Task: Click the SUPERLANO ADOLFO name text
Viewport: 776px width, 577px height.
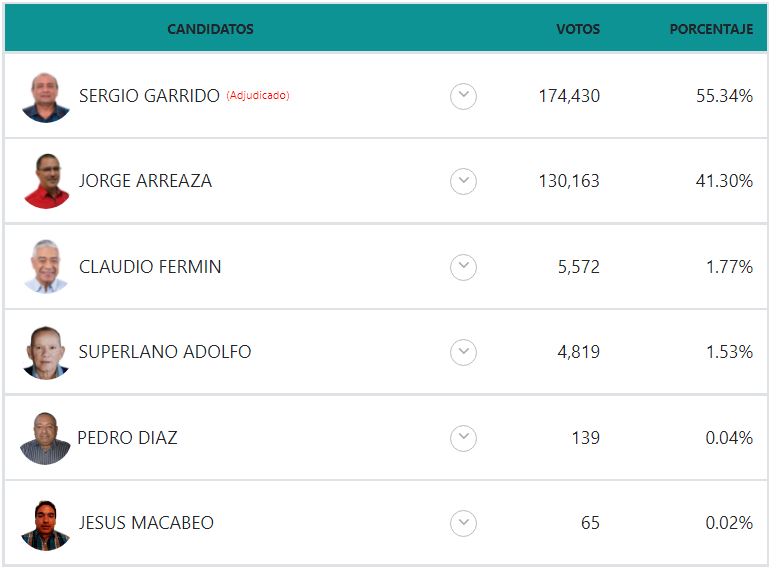Action: point(165,352)
